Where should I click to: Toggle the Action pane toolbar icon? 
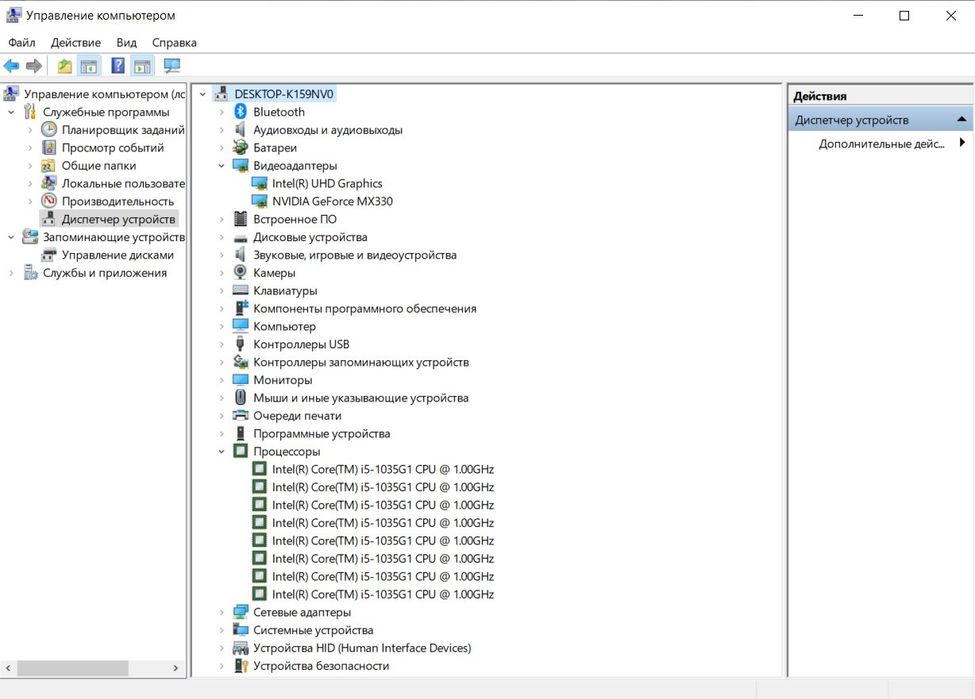coord(142,65)
